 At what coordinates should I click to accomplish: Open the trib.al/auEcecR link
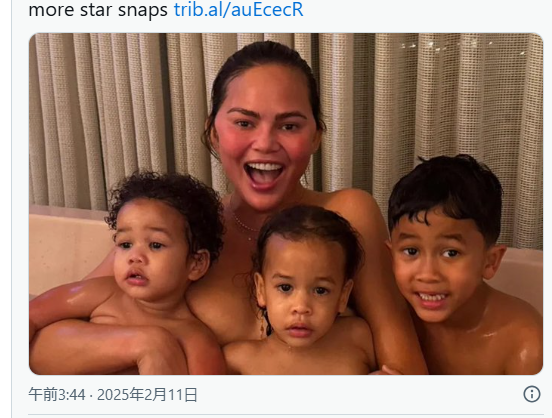[x=238, y=9]
